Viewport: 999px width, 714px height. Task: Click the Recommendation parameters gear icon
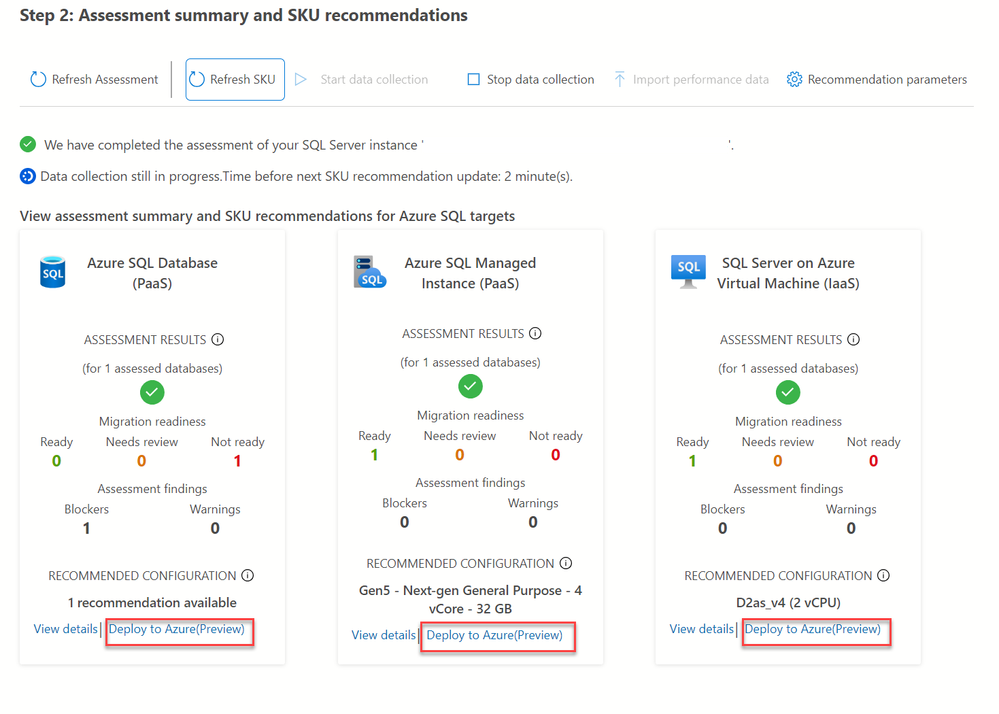tap(794, 79)
